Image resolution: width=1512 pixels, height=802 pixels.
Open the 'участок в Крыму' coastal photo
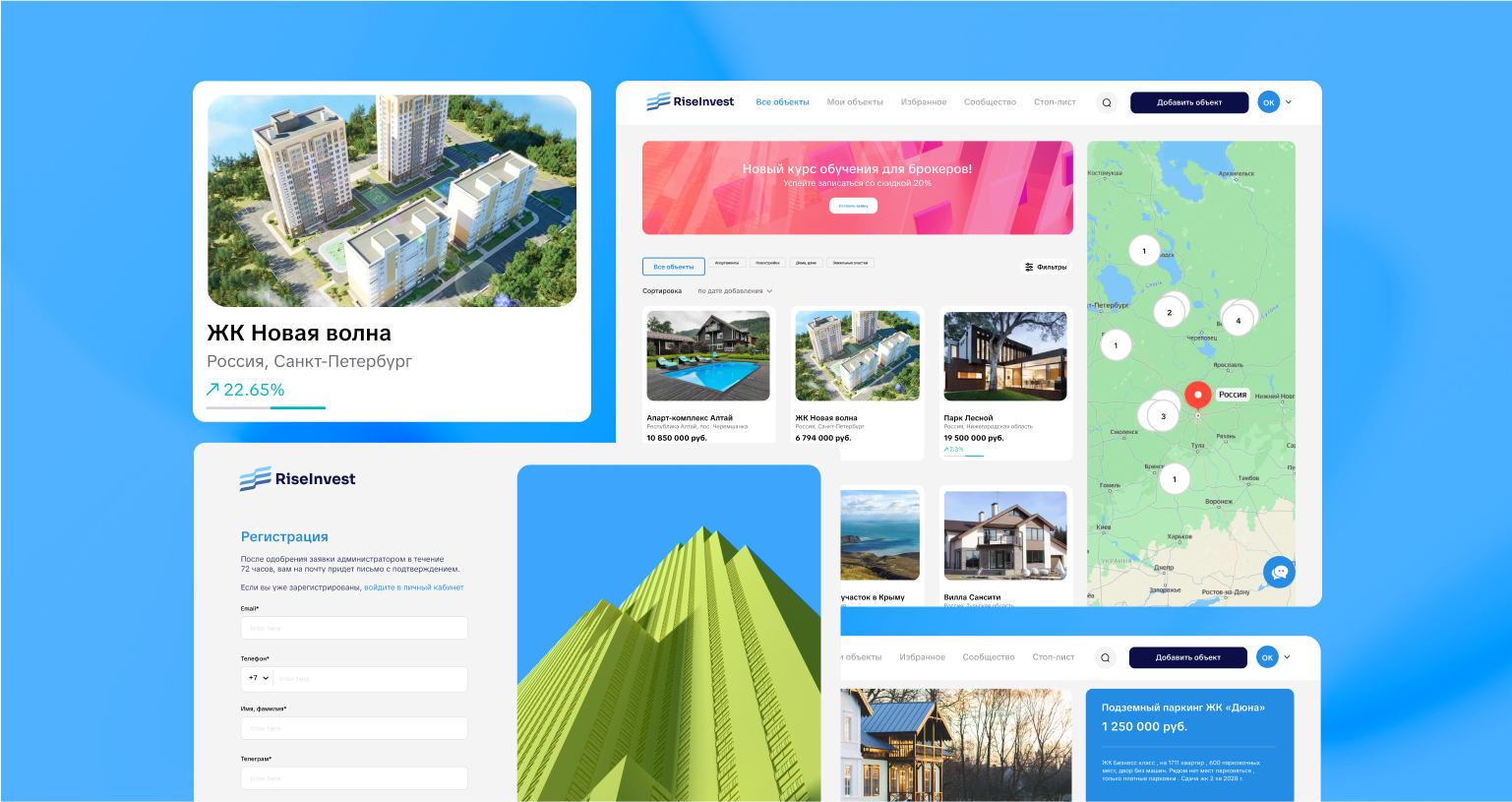coord(879,535)
